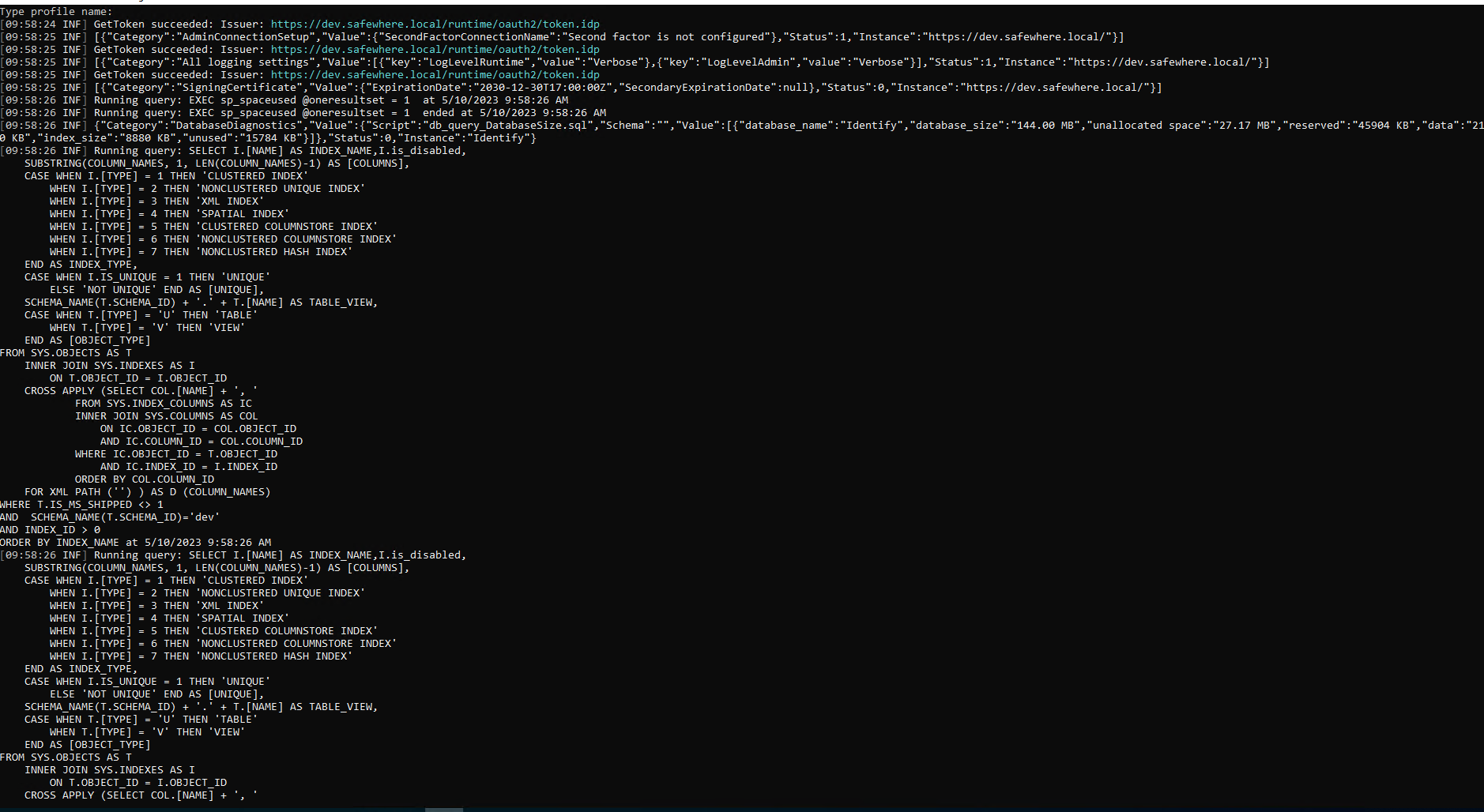The width and height of the screenshot is (1484, 812).
Task: Click 'AND IC.COLUMN_ID = COL.COLUMN_ID' line
Action: click(202, 442)
